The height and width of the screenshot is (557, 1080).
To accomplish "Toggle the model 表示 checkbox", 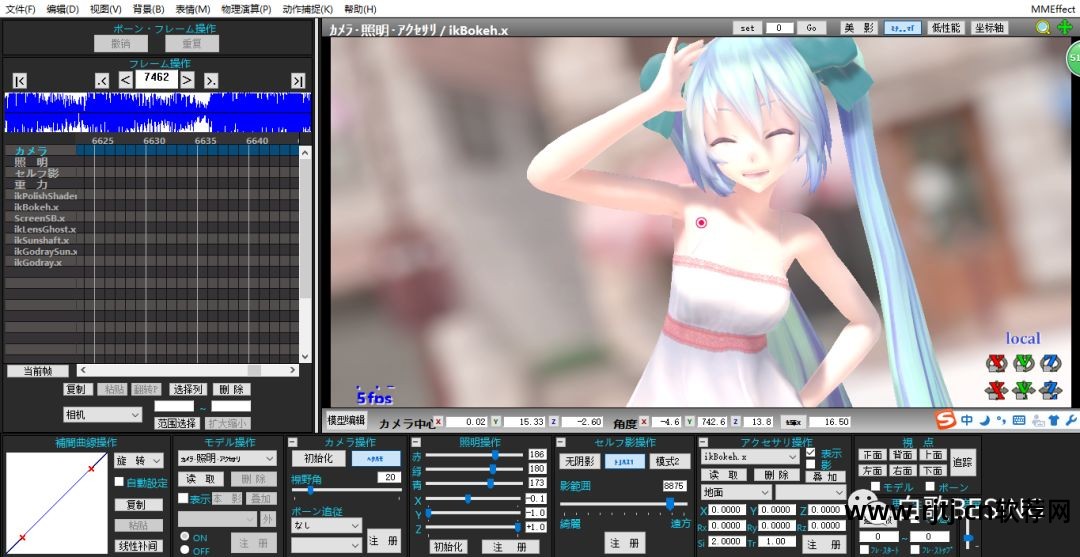I will (183, 498).
